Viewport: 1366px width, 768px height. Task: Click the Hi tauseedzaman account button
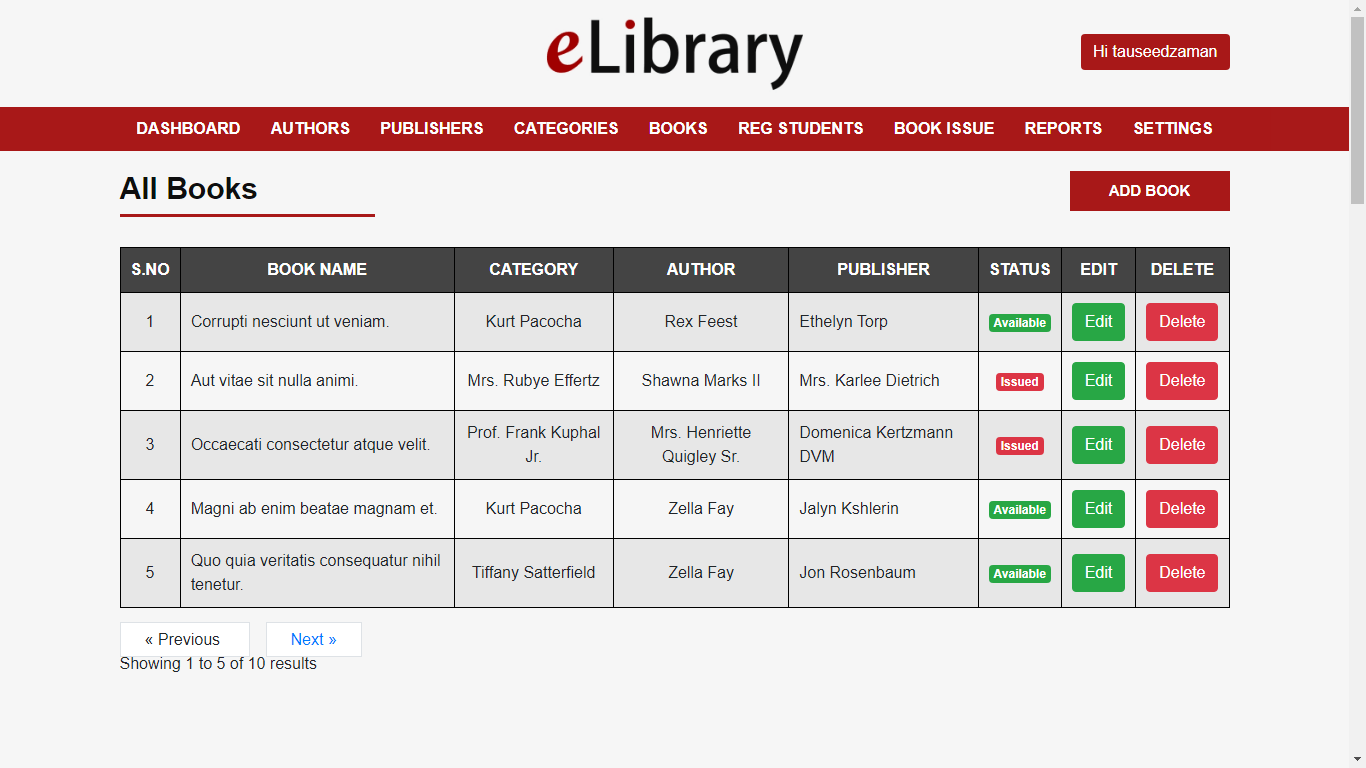click(x=1154, y=51)
